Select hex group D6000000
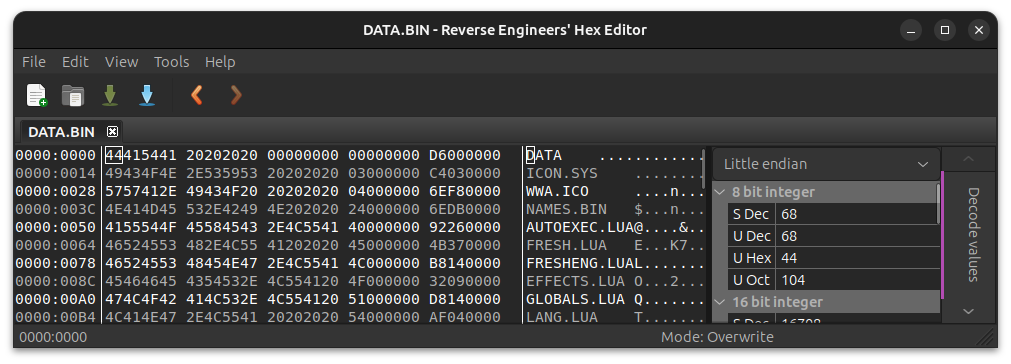 pyautogui.click(x=465, y=155)
